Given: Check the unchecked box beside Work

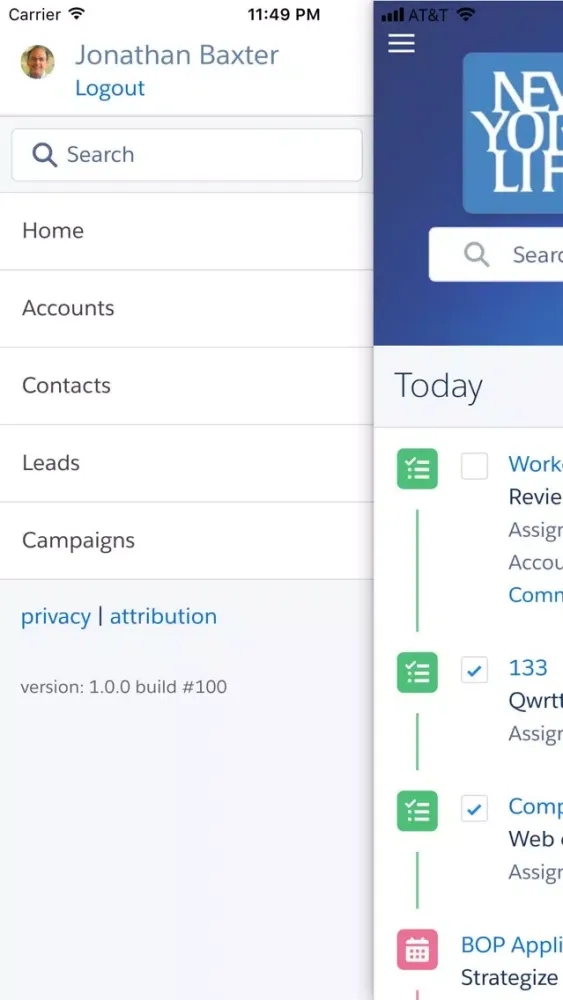Looking at the screenshot, I should pos(474,466).
